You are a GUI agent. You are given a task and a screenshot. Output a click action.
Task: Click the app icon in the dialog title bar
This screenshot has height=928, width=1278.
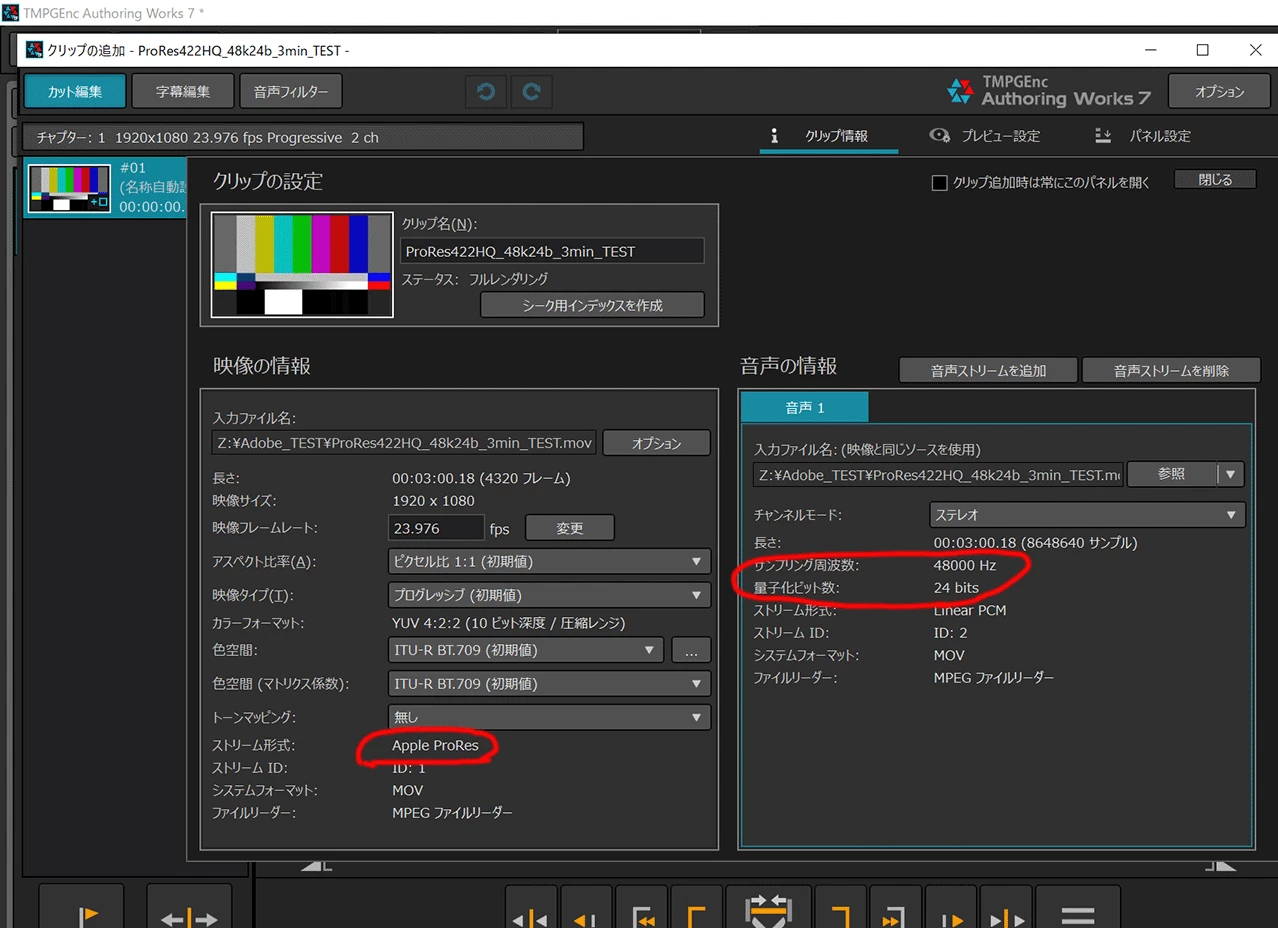34,50
